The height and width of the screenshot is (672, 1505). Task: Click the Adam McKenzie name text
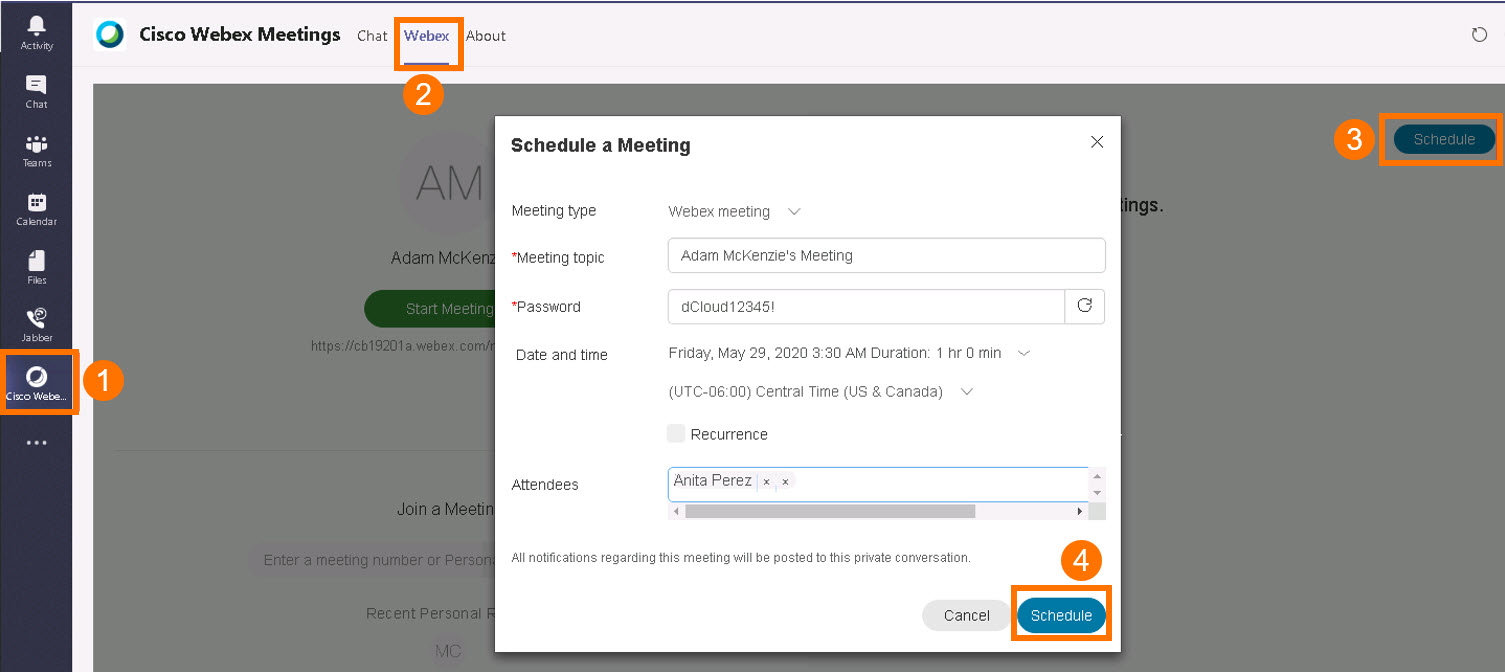click(x=443, y=258)
